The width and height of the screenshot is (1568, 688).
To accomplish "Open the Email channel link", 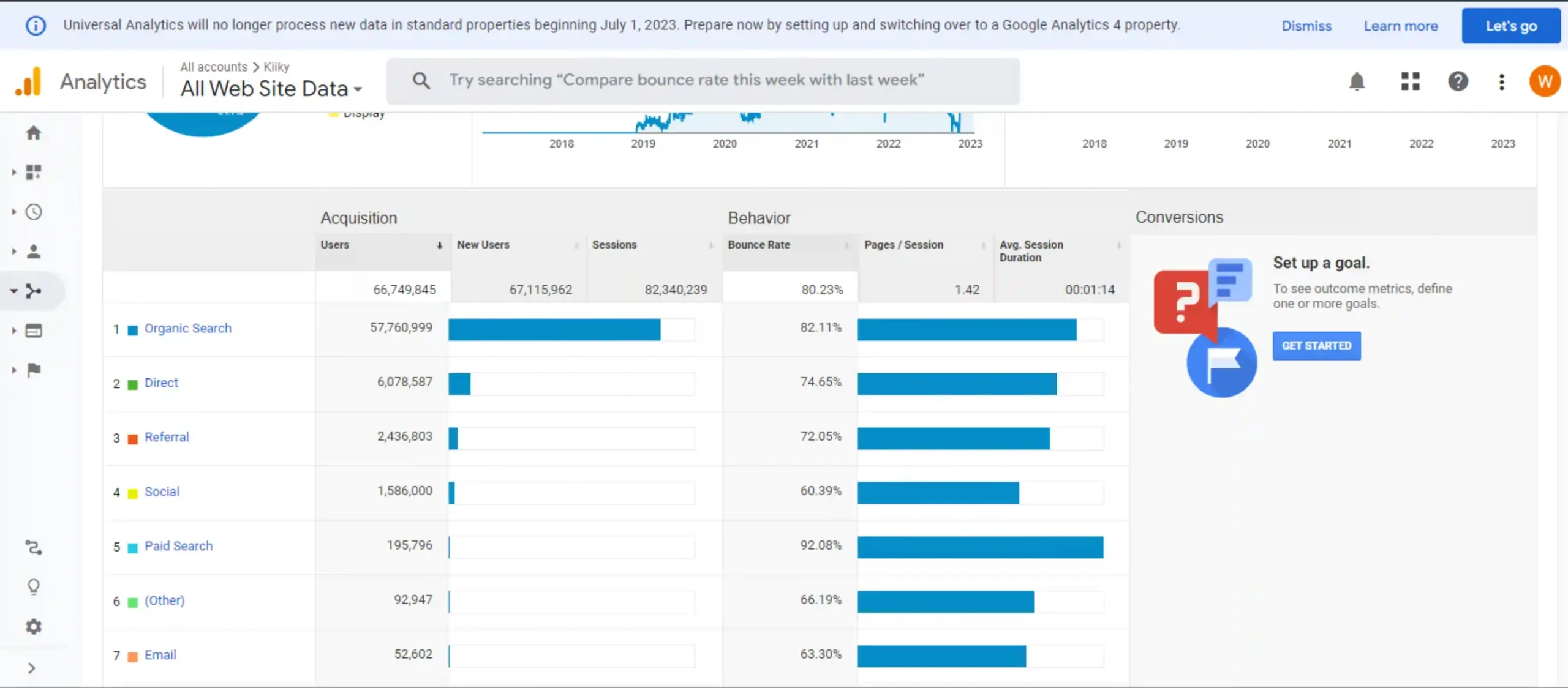I will pos(160,655).
